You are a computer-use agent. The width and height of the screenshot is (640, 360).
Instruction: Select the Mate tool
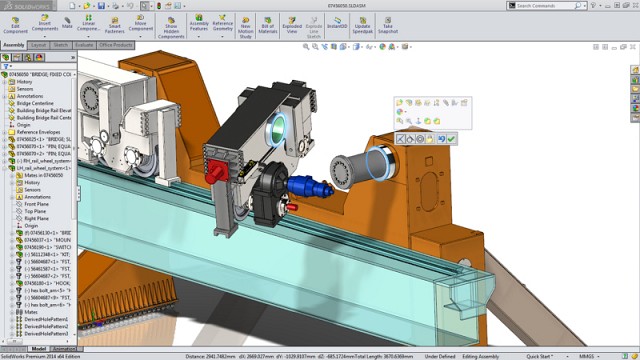tap(67, 22)
